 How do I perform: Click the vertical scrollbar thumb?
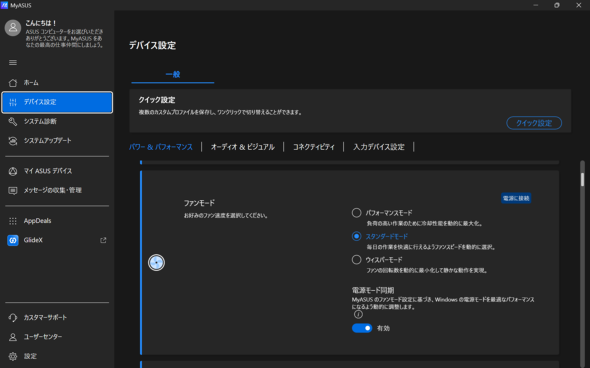pos(582,179)
